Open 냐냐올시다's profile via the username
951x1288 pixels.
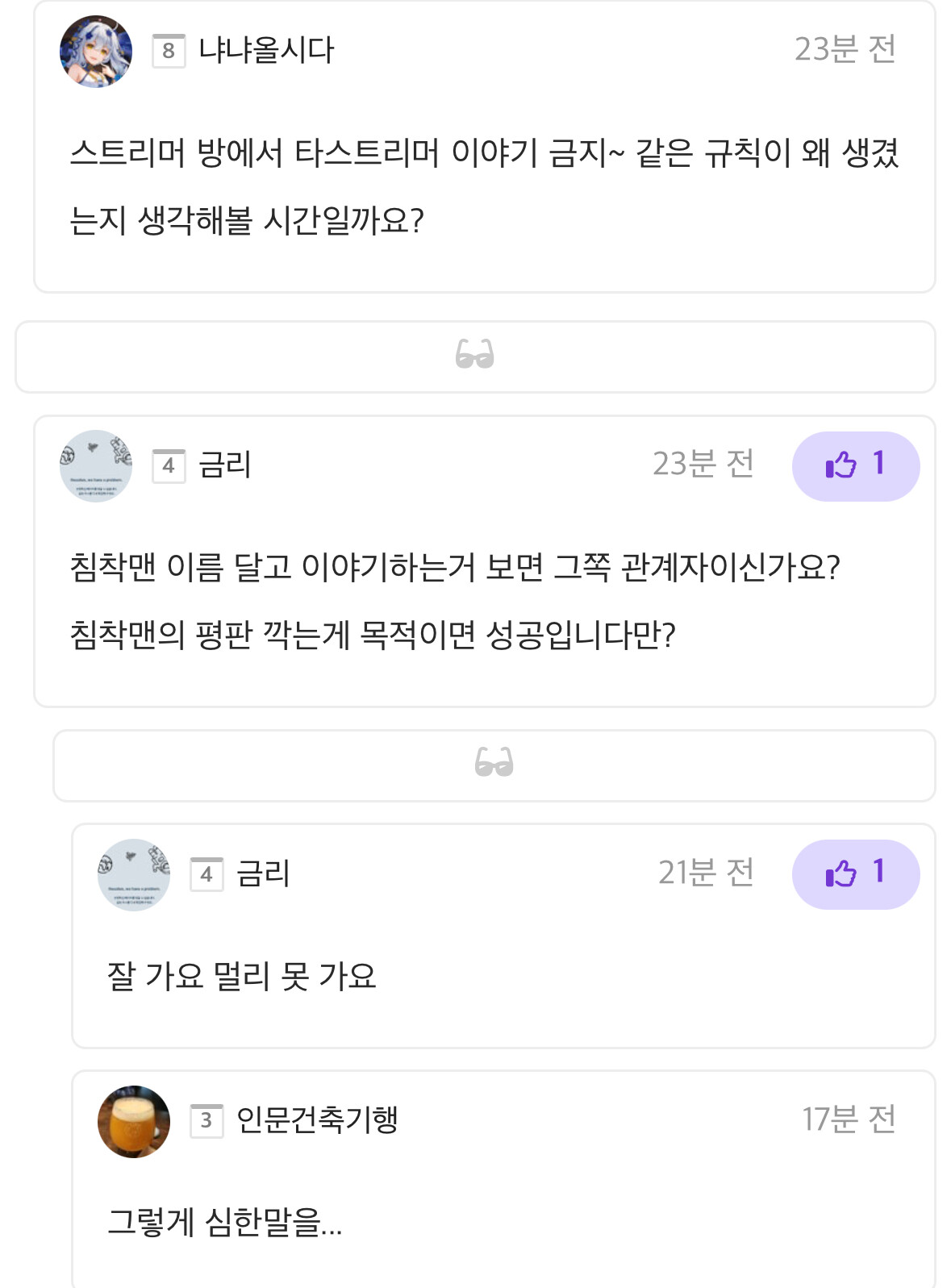[x=266, y=51]
